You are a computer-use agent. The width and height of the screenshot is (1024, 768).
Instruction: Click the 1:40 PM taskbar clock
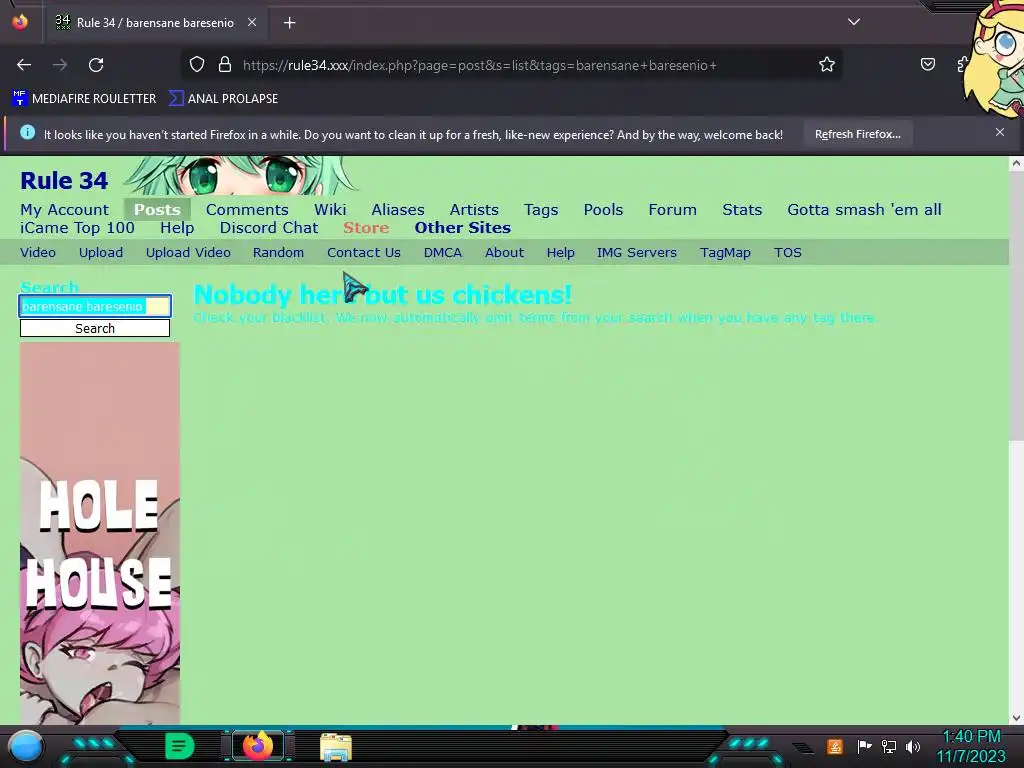[971, 746]
